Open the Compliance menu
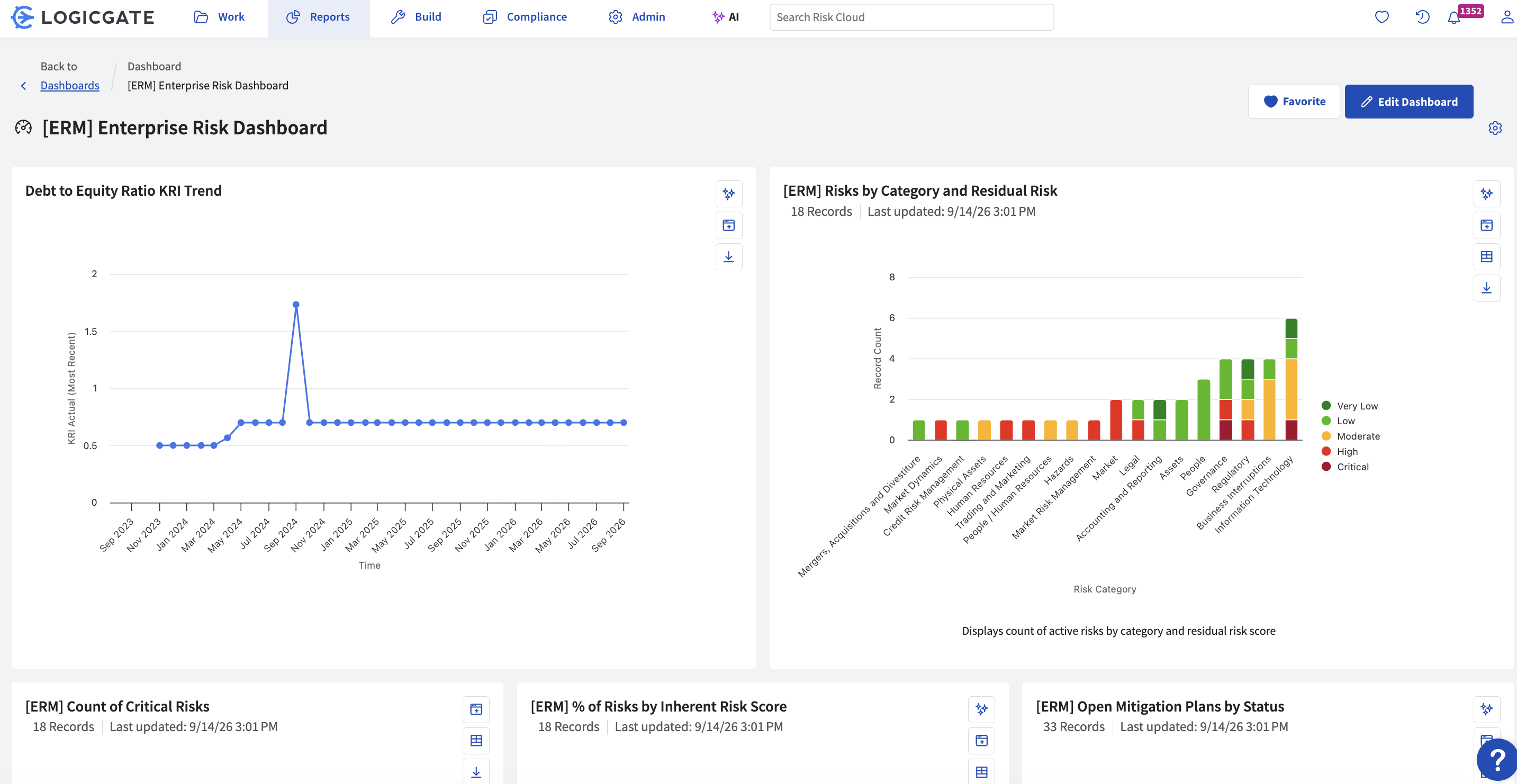Image resolution: width=1517 pixels, height=784 pixels. point(525,17)
